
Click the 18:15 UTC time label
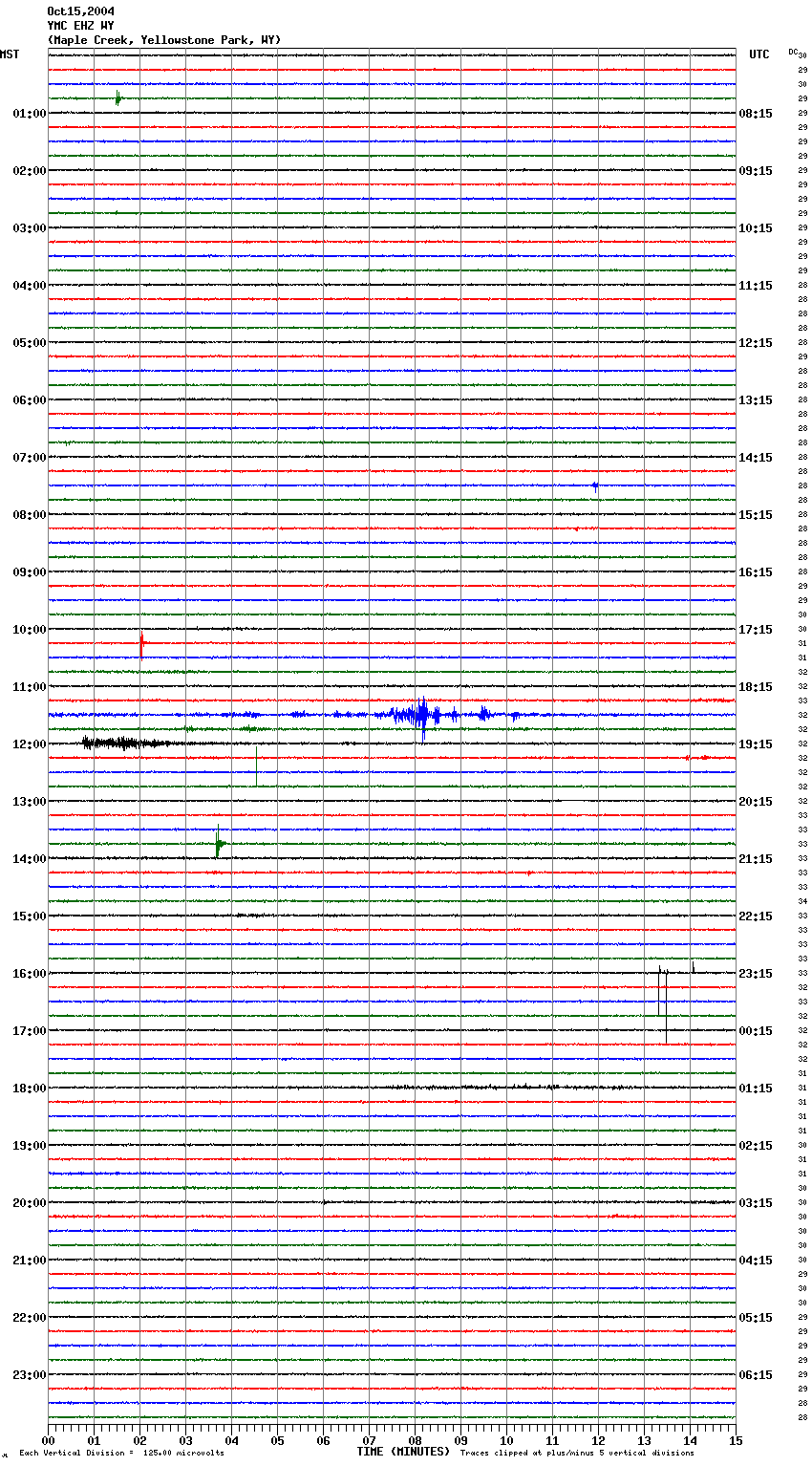(x=756, y=687)
